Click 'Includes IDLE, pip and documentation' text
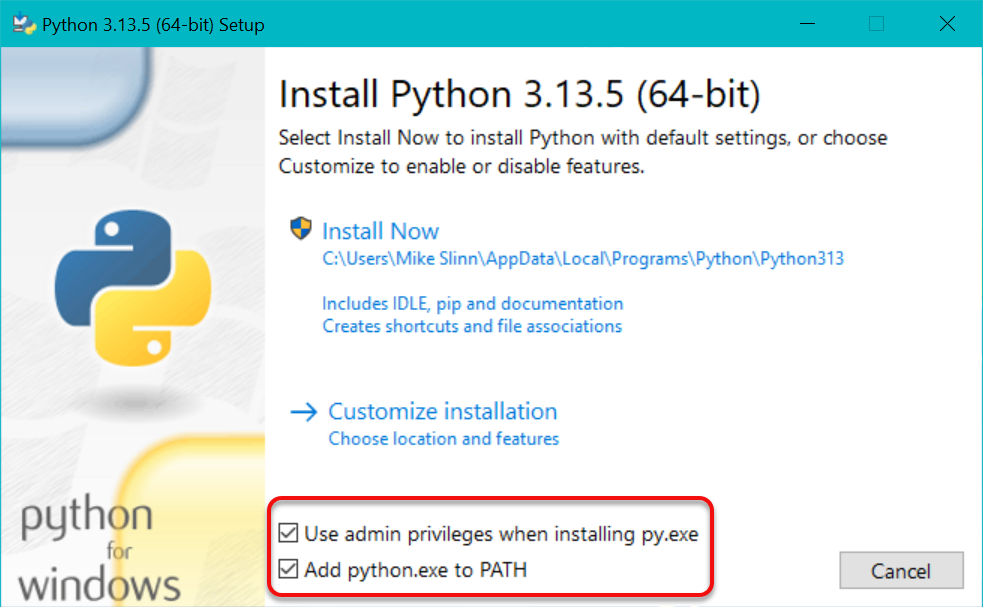 pyautogui.click(x=472, y=303)
